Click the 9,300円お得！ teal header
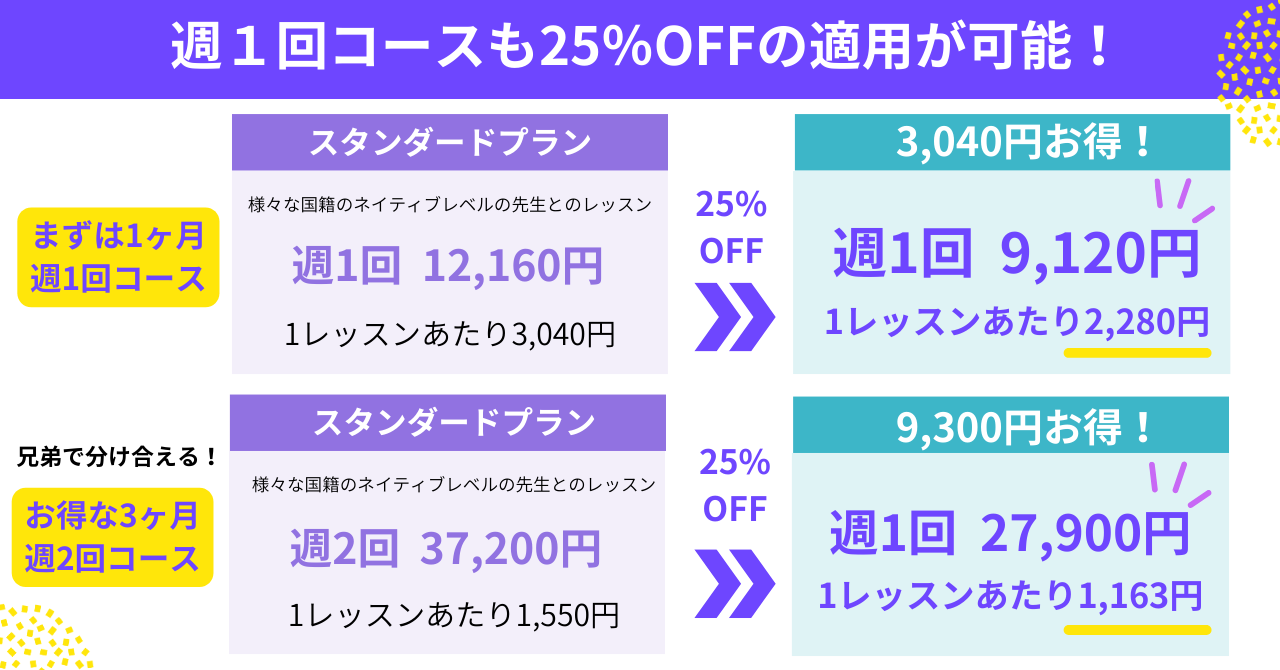The width and height of the screenshot is (1280, 670). 1011,425
